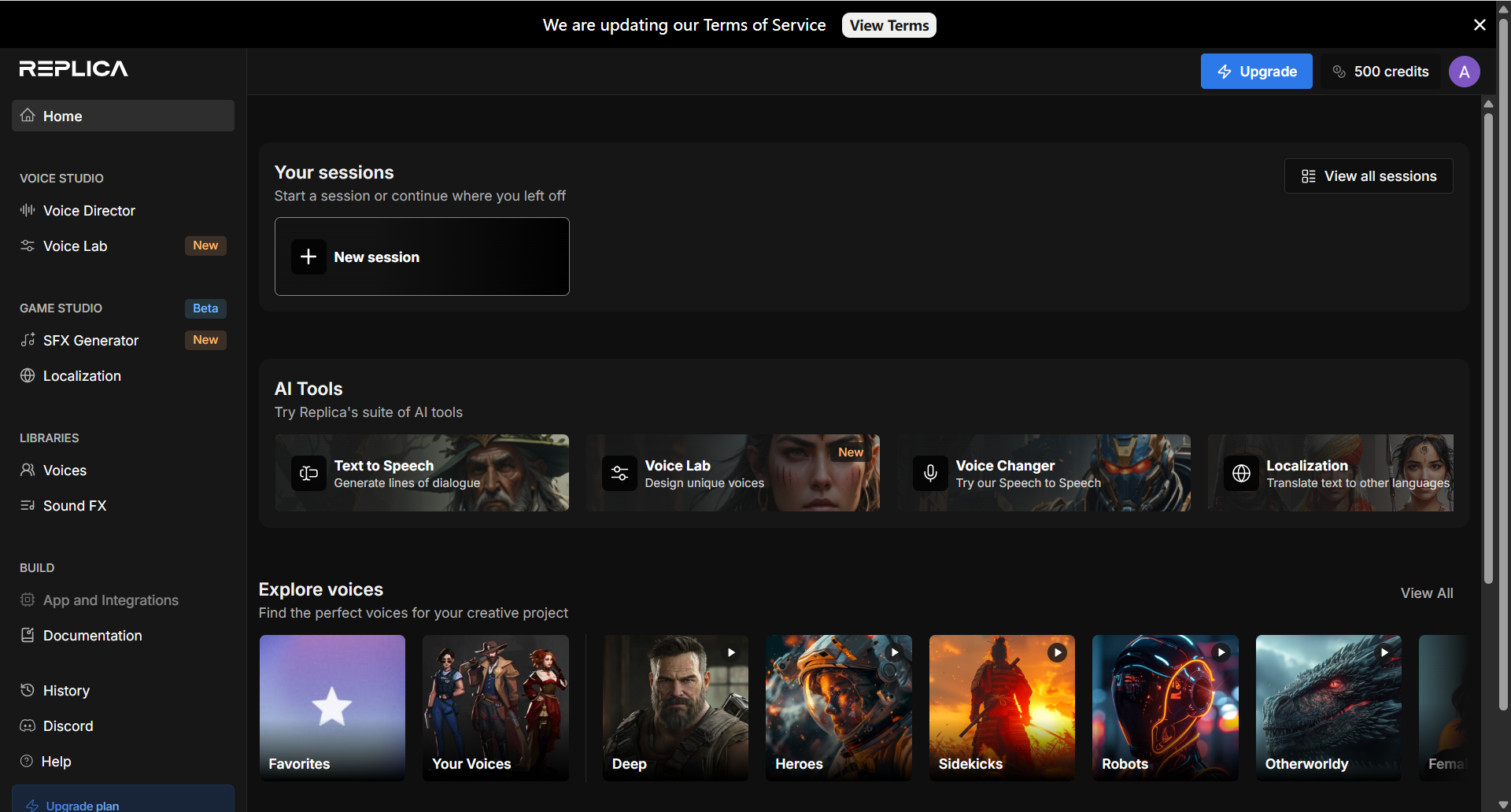This screenshot has height=812, width=1511.
Task: Play the Sidekicks voice preview
Action: (x=1058, y=652)
